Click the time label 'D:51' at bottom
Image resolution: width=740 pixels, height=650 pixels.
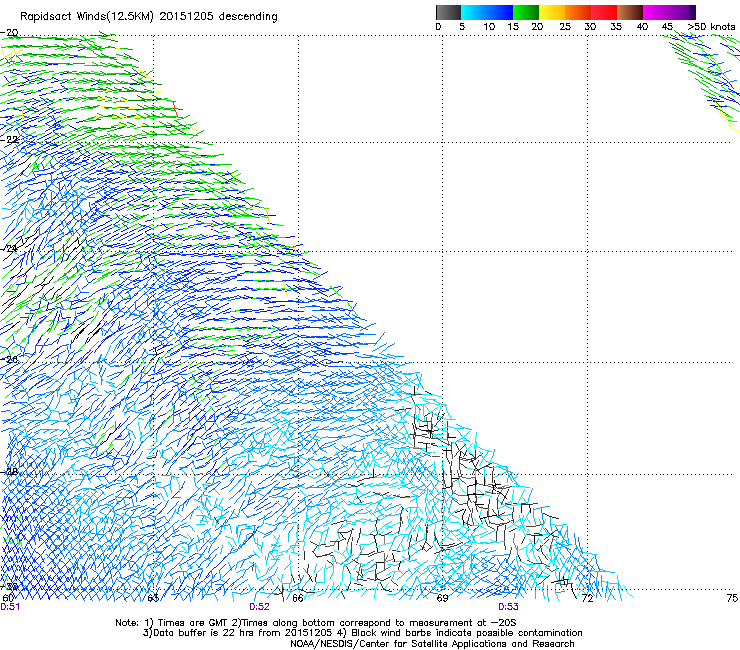click(10, 607)
